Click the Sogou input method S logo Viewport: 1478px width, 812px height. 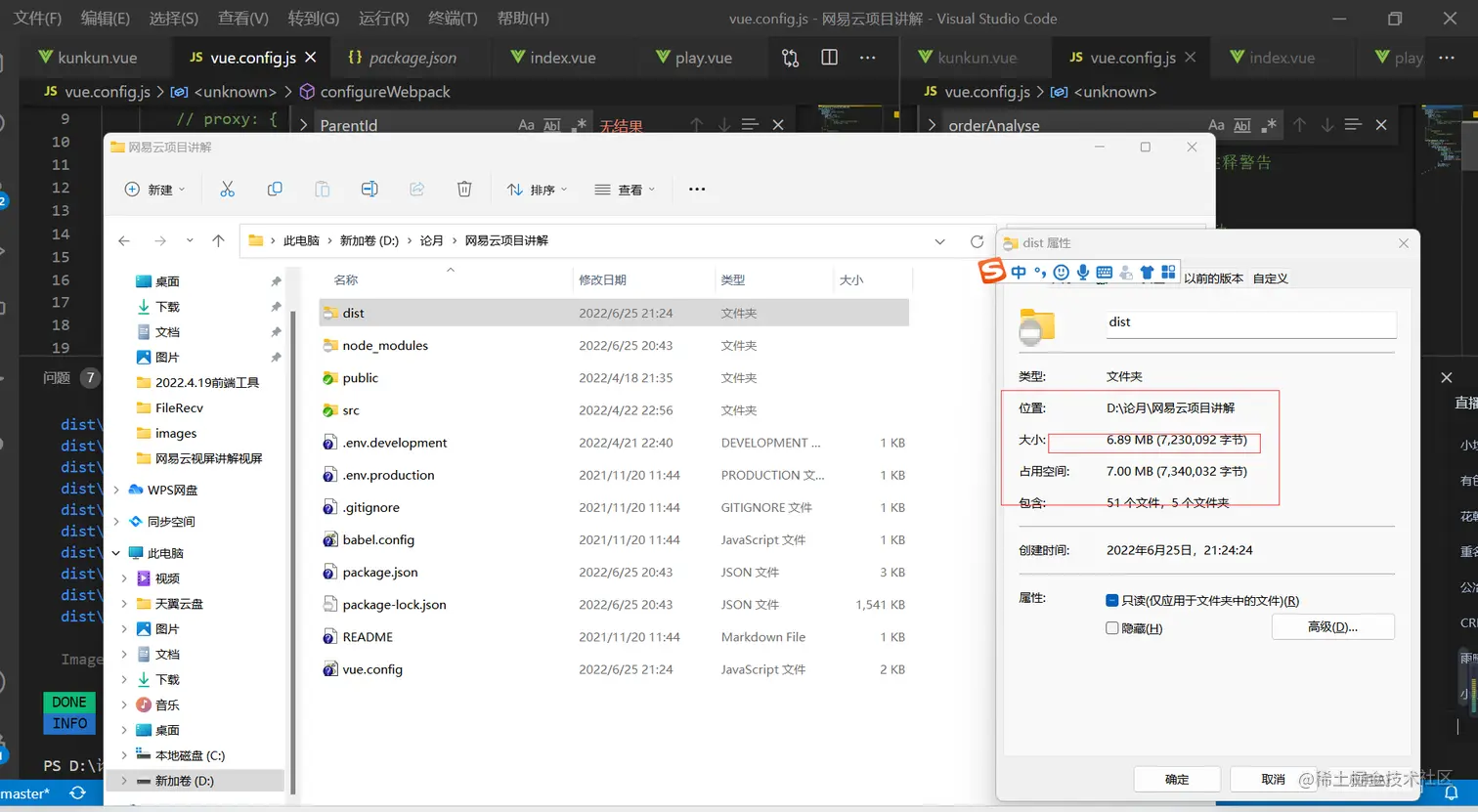click(x=992, y=271)
